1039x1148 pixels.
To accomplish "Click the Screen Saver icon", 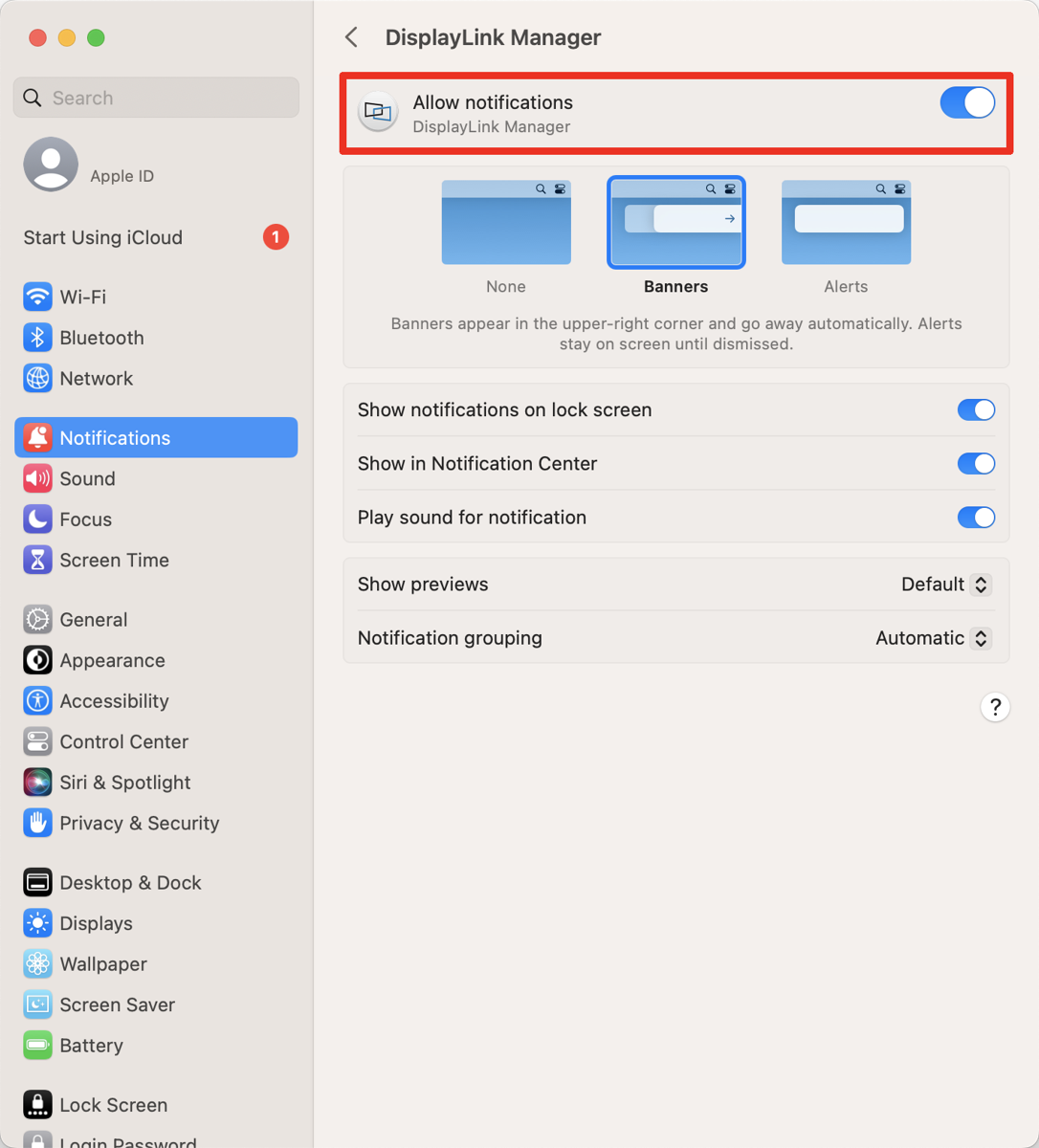I will 37,1005.
